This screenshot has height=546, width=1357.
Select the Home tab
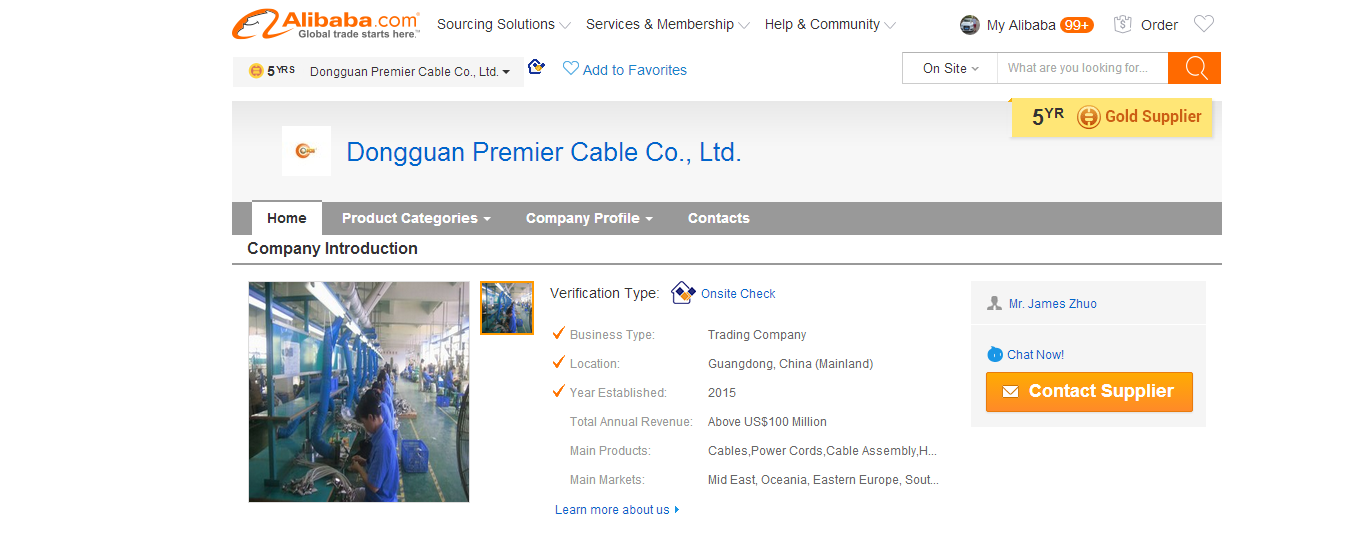coord(287,218)
